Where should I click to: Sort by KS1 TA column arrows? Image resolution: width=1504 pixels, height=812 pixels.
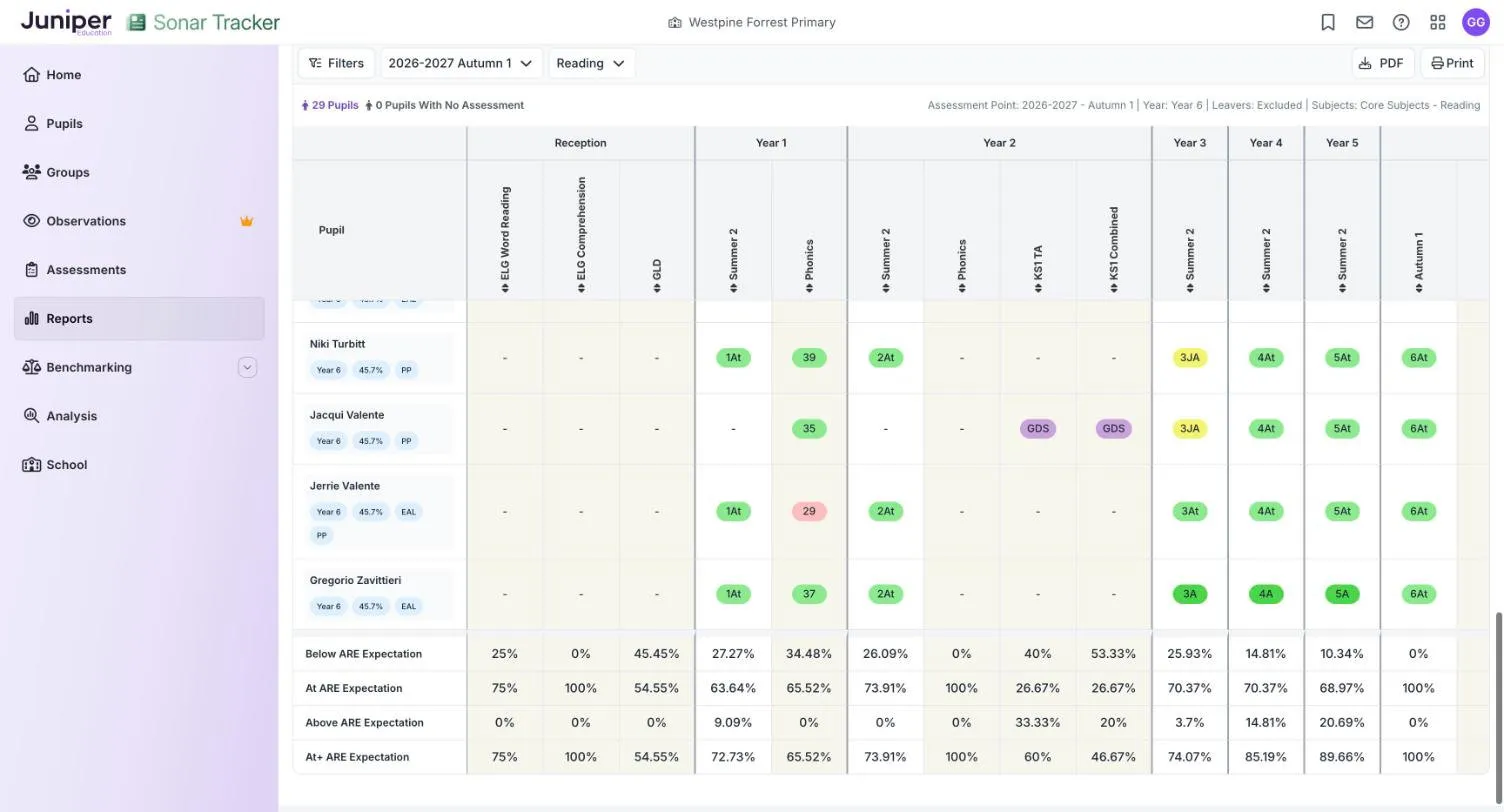[1038, 288]
